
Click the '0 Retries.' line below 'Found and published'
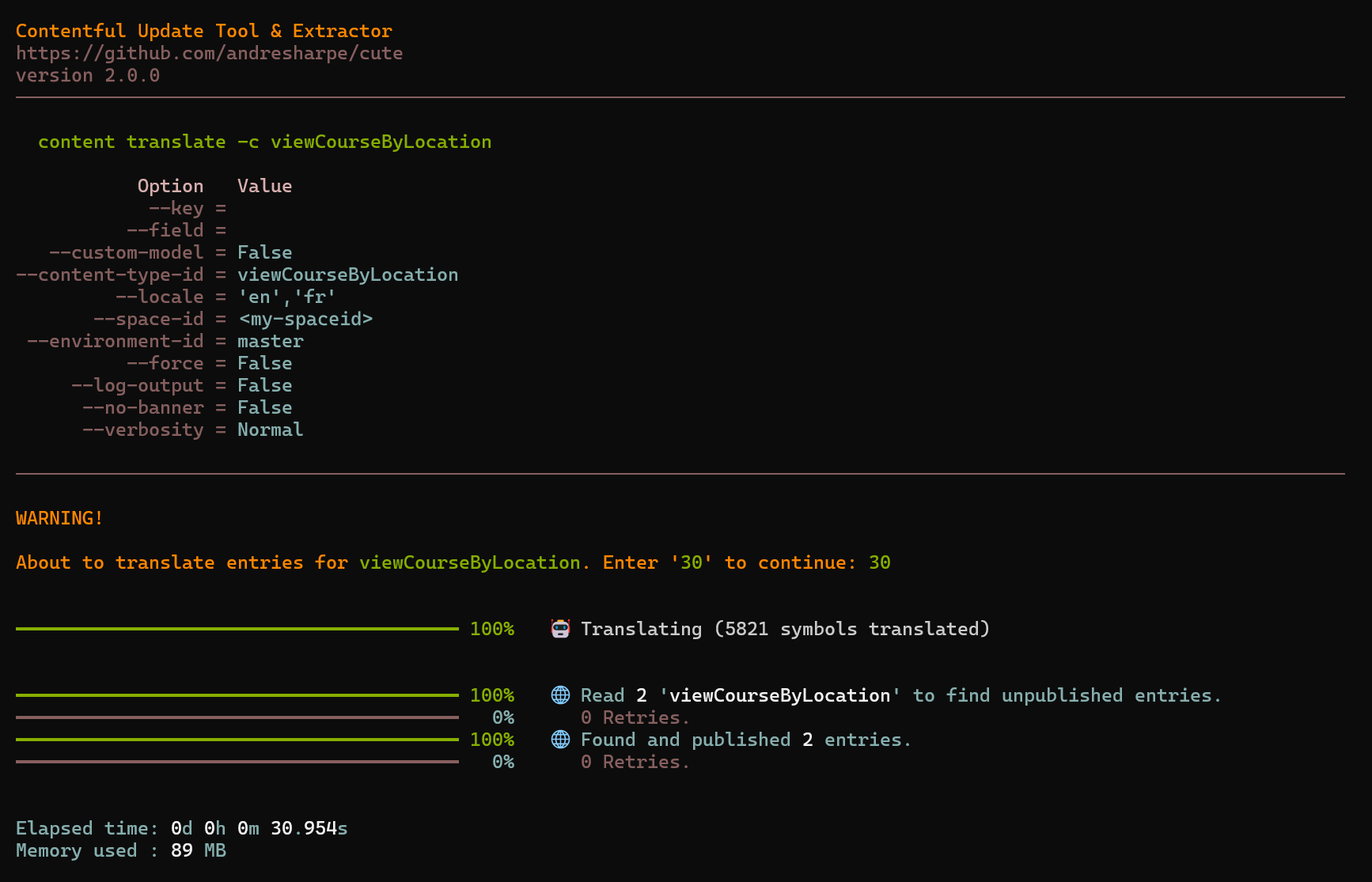click(x=635, y=762)
